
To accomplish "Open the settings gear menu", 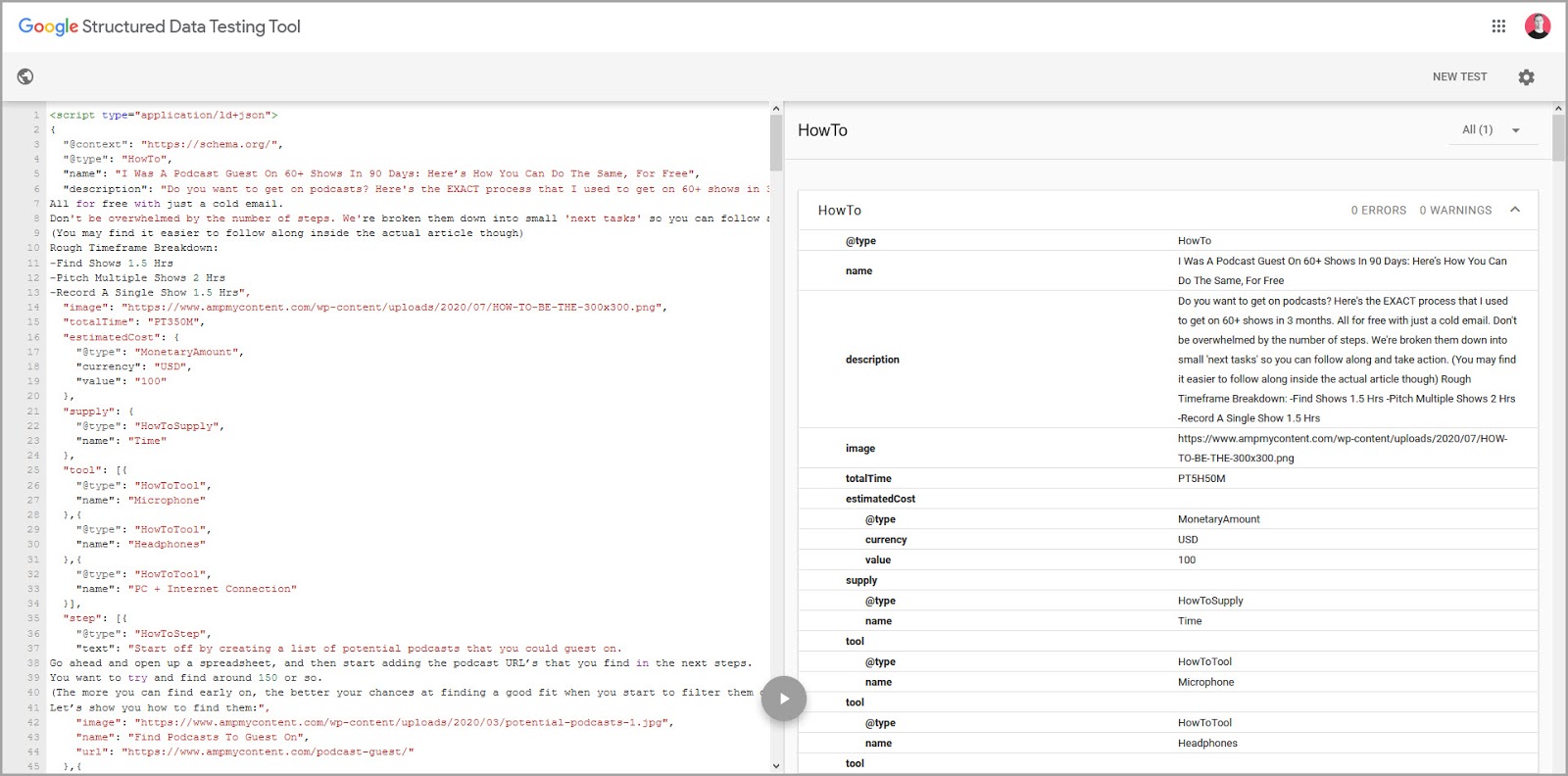I will click(x=1526, y=77).
